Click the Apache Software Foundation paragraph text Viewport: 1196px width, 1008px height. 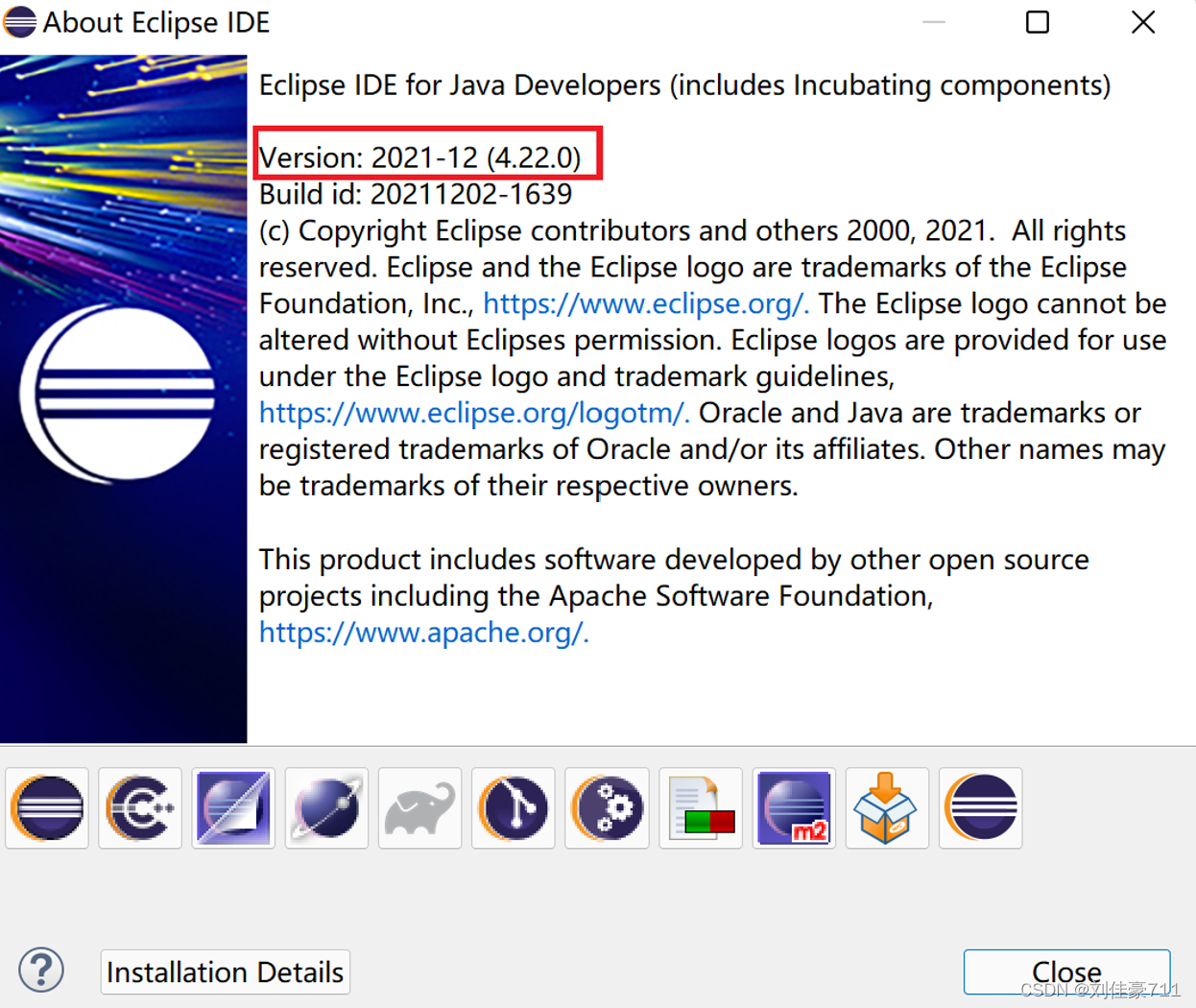tap(674, 596)
